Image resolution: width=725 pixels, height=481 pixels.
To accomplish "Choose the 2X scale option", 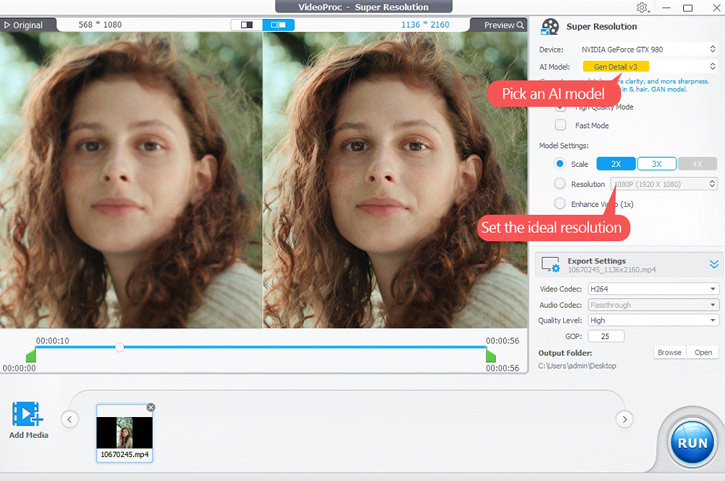I will coord(616,163).
